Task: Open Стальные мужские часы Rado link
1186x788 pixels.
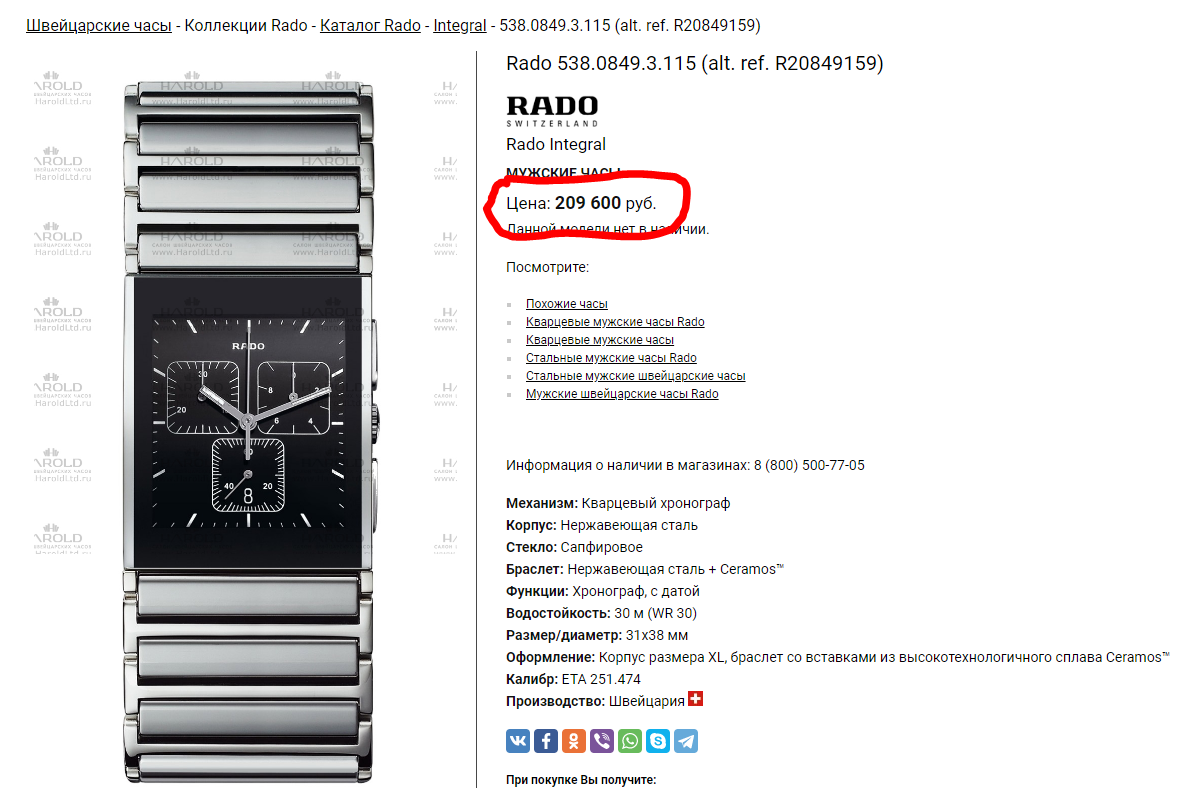Action: [x=611, y=358]
